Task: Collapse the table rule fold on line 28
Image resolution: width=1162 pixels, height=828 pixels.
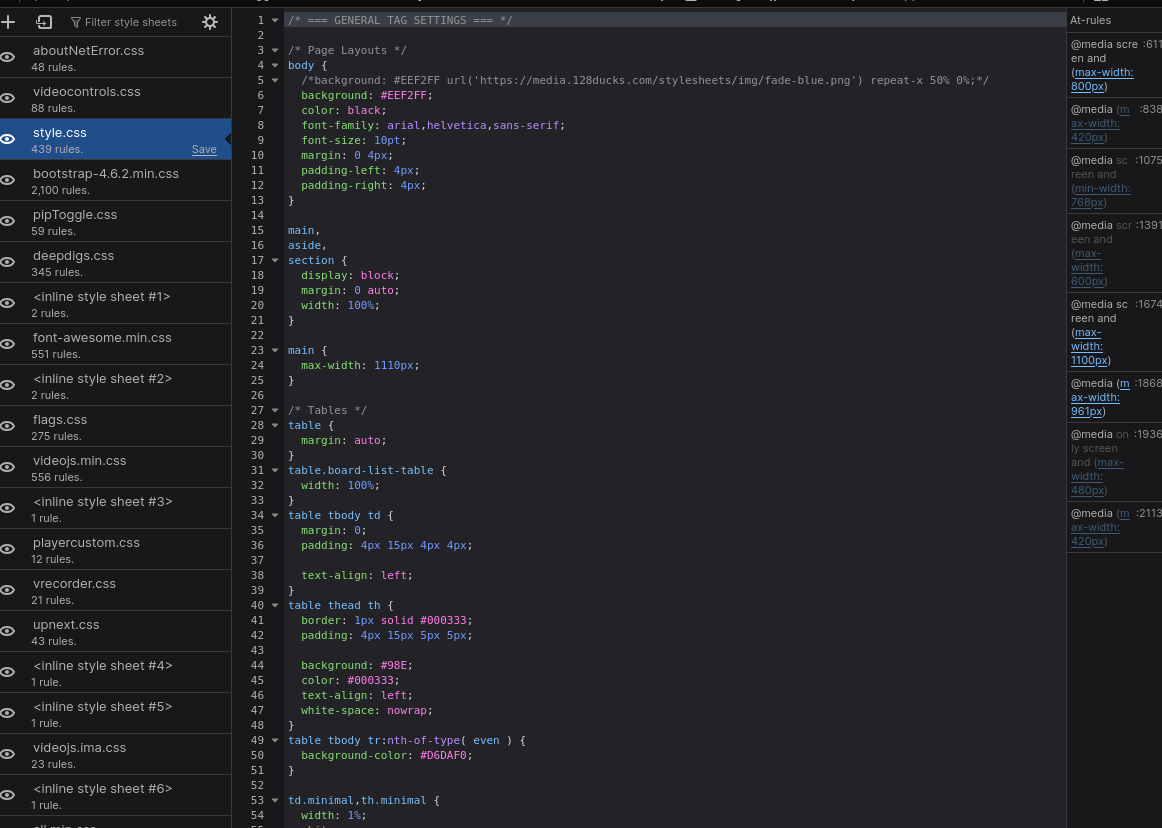Action: tap(275, 425)
